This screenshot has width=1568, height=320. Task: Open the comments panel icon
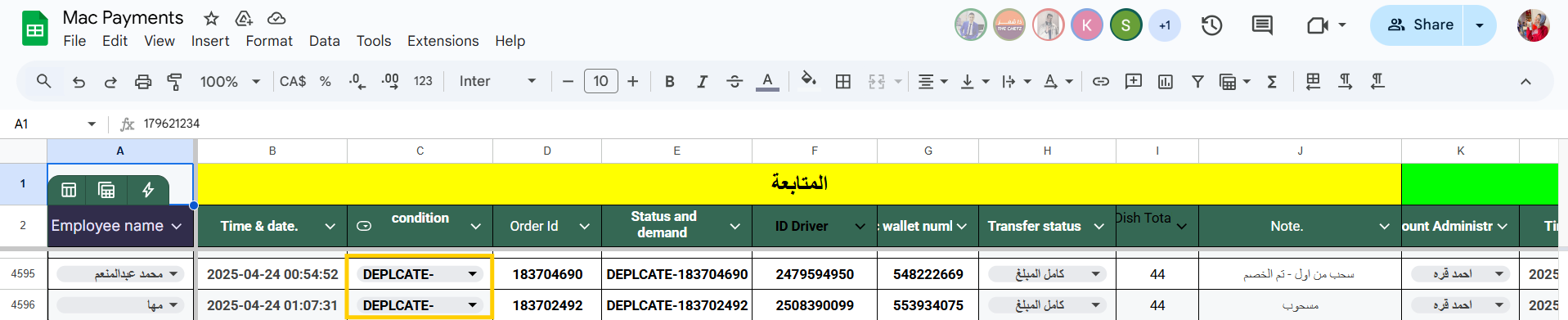tap(1262, 25)
